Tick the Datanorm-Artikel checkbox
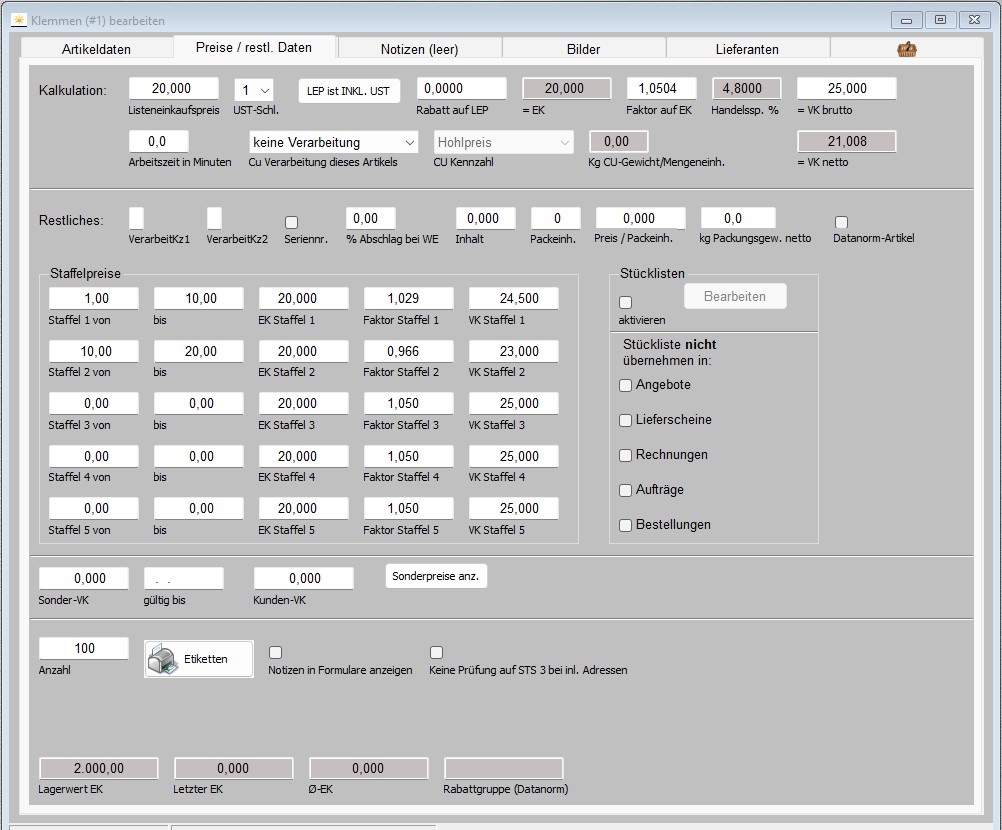 click(x=841, y=222)
